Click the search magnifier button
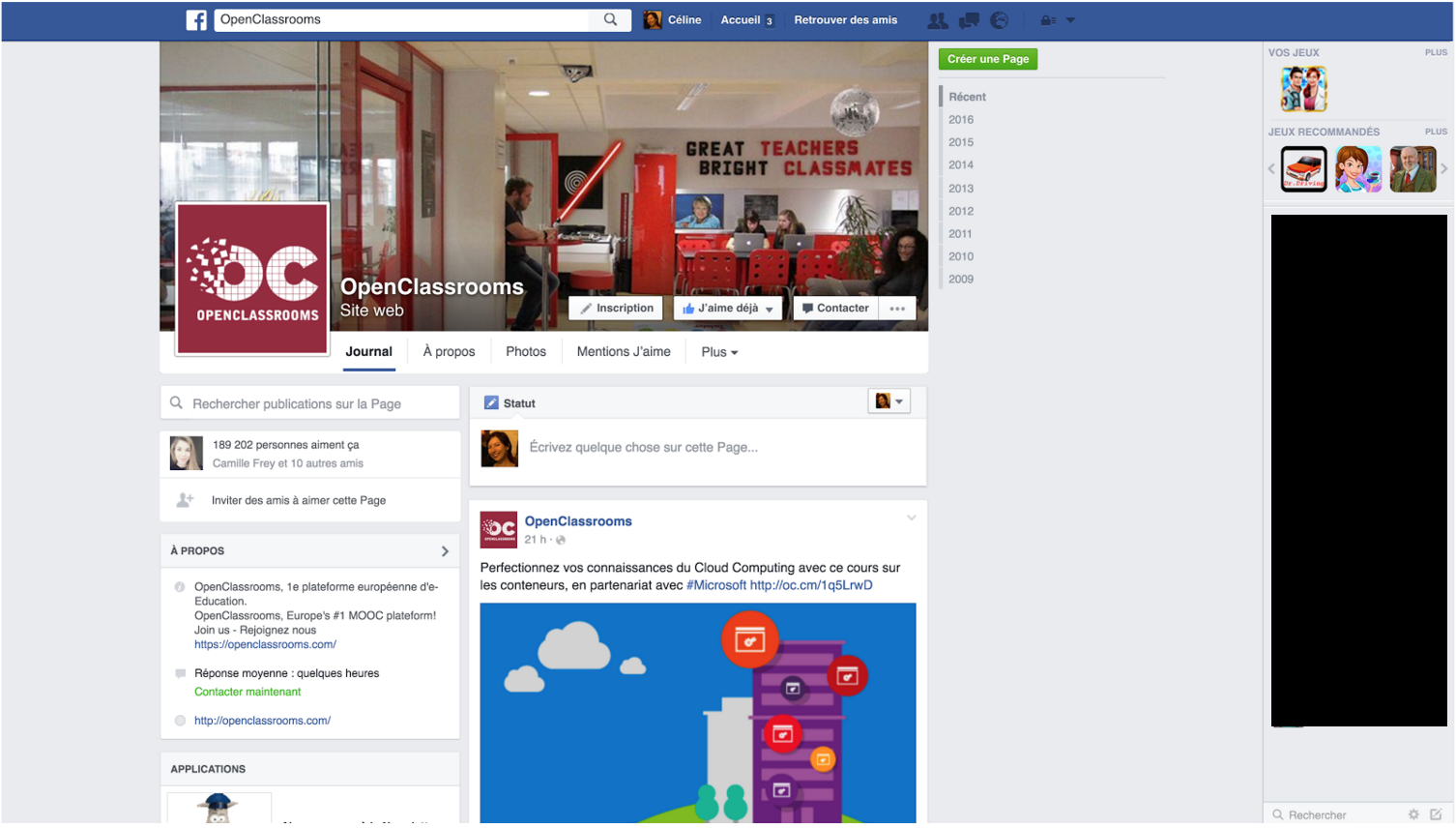This screenshot has height=828, width=1456. (x=610, y=19)
